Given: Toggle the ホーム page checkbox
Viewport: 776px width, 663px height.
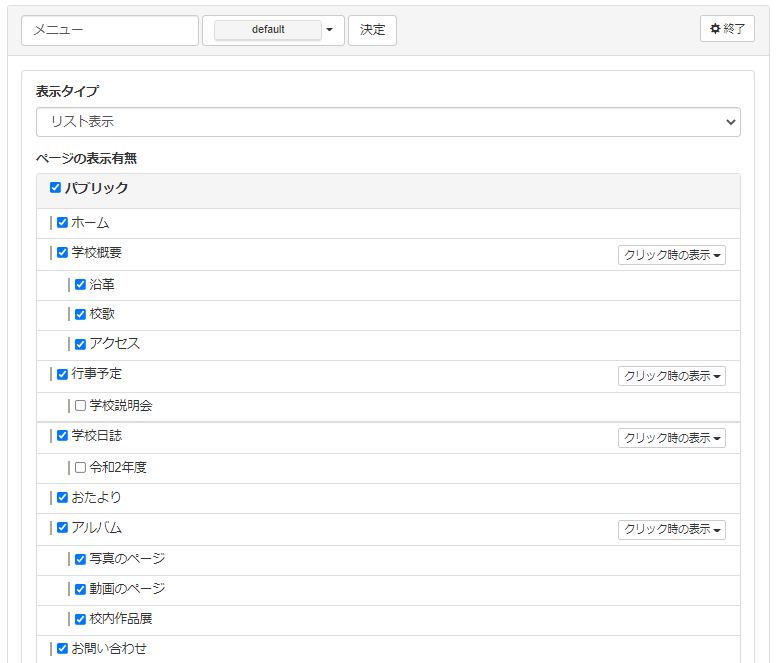Looking at the screenshot, I should click(62, 223).
